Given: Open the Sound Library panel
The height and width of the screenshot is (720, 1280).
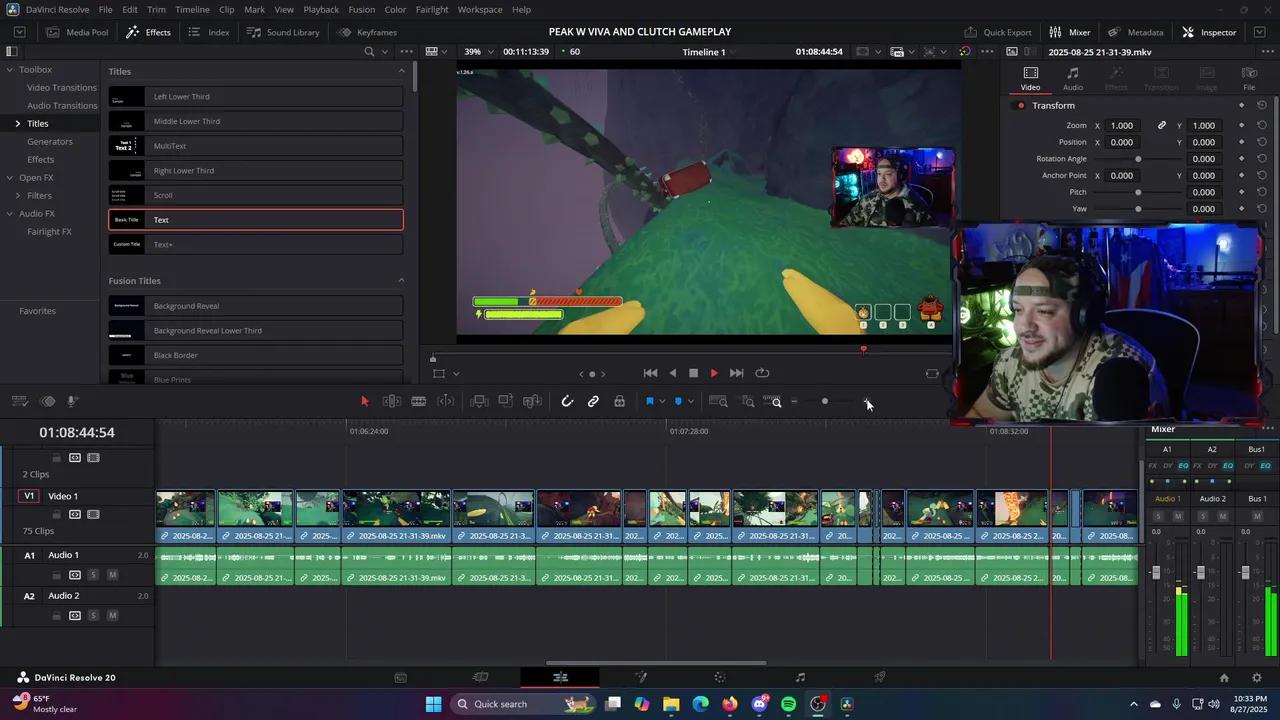Looking at the screenshot, I should pyautogui.click(x=283, y=32).
